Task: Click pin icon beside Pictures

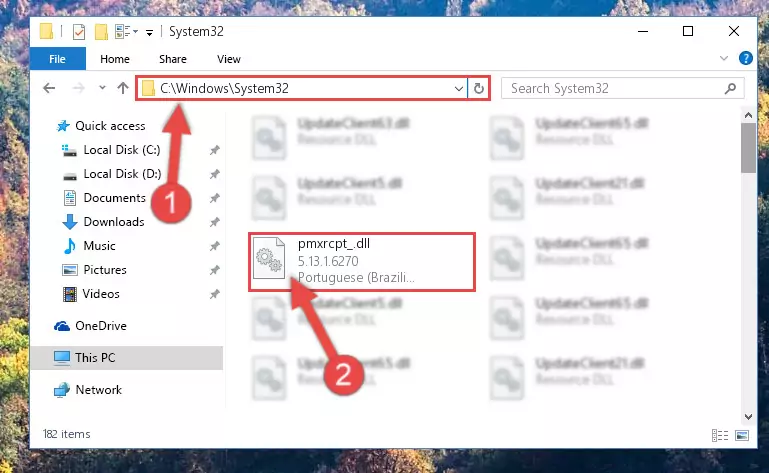Action: (x=214, y=270)
